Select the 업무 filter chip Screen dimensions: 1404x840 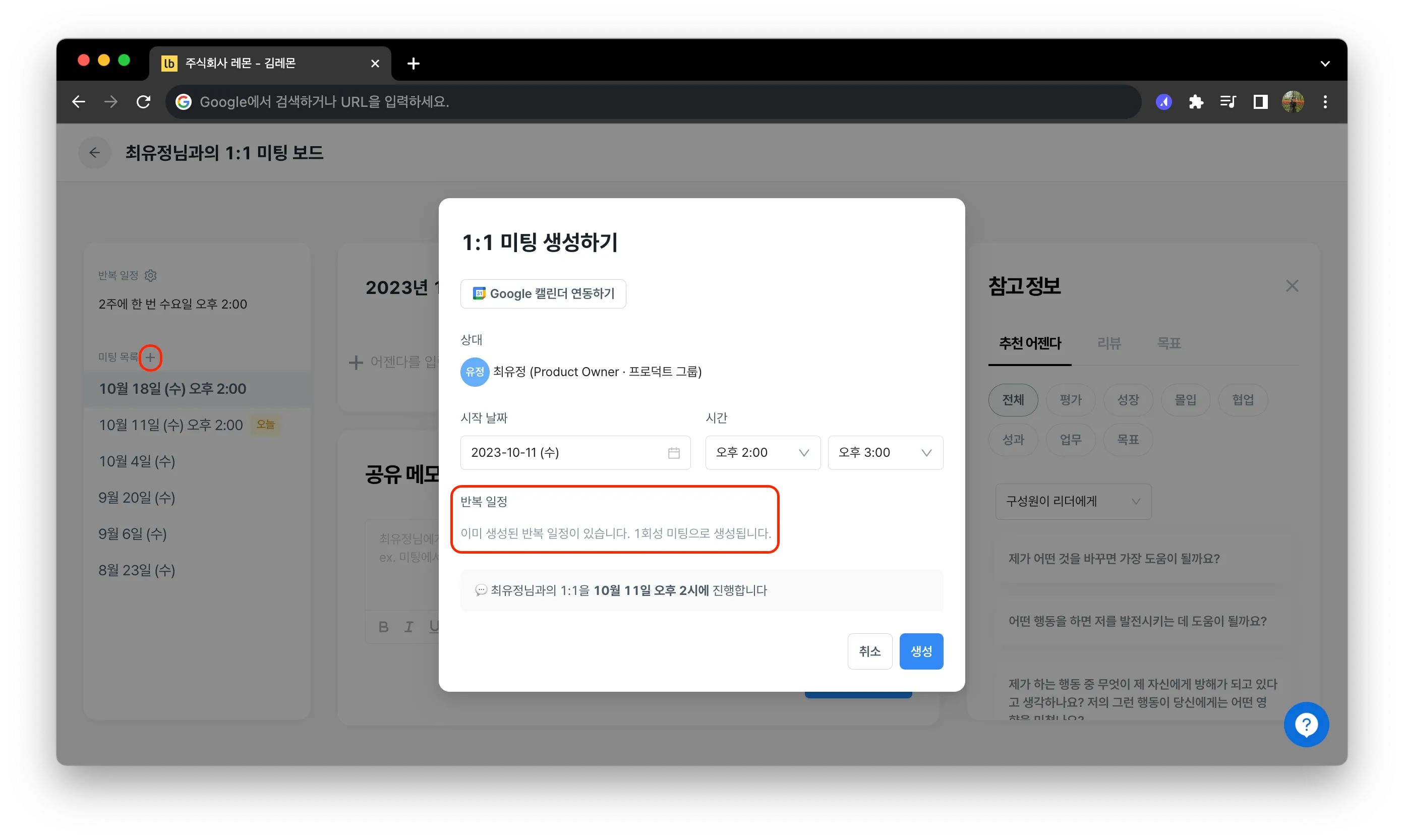[1071, 439]
